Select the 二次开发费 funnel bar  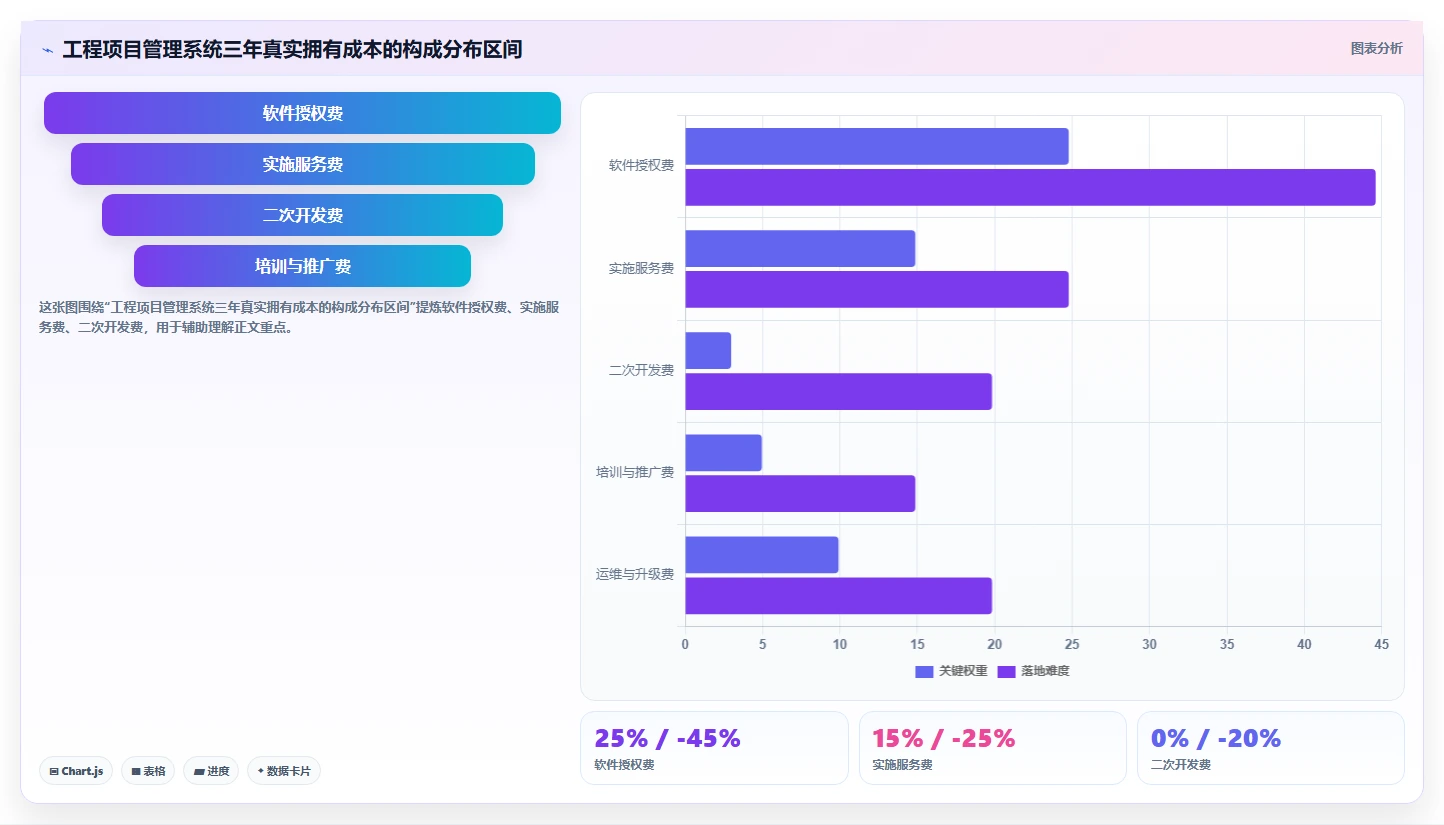pyautogui.click(x=302, y=215)
